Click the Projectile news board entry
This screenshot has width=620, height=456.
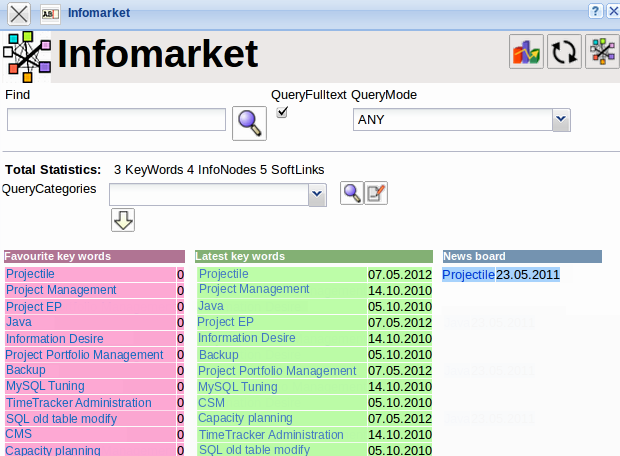(x=468, y=275)
